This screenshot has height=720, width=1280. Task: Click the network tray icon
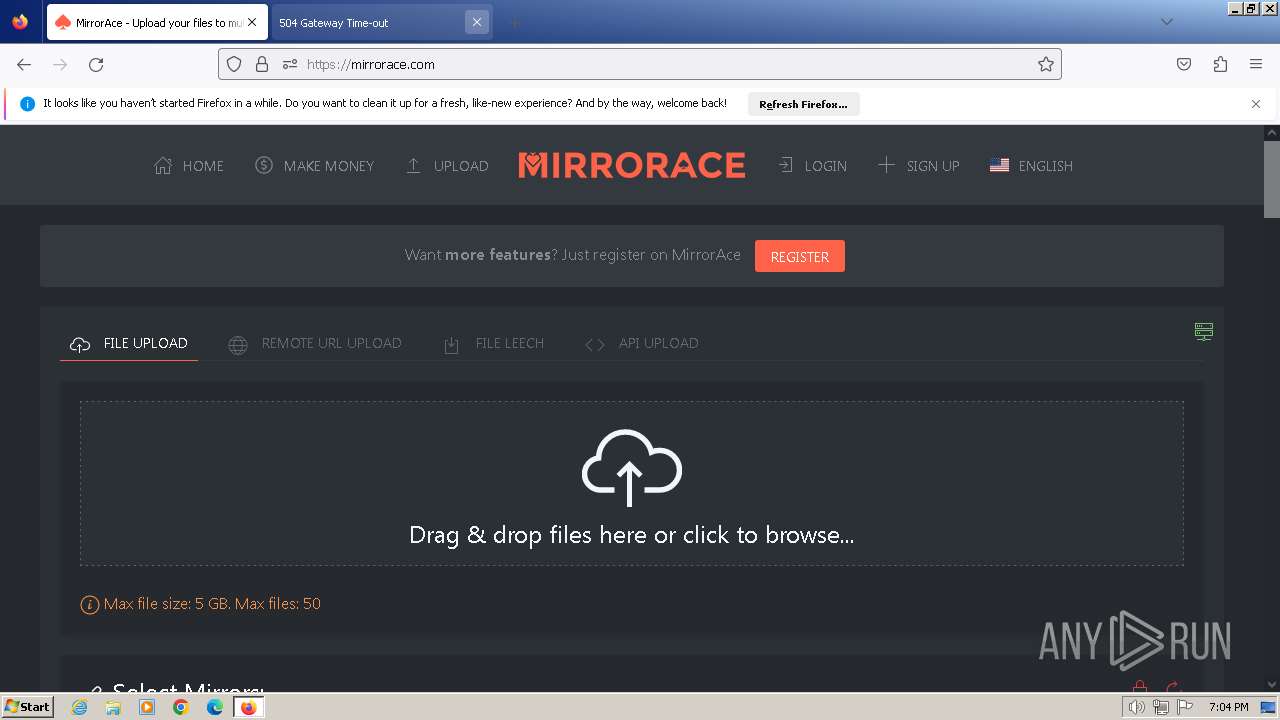pyautogui.click(x=1161, y=707)
